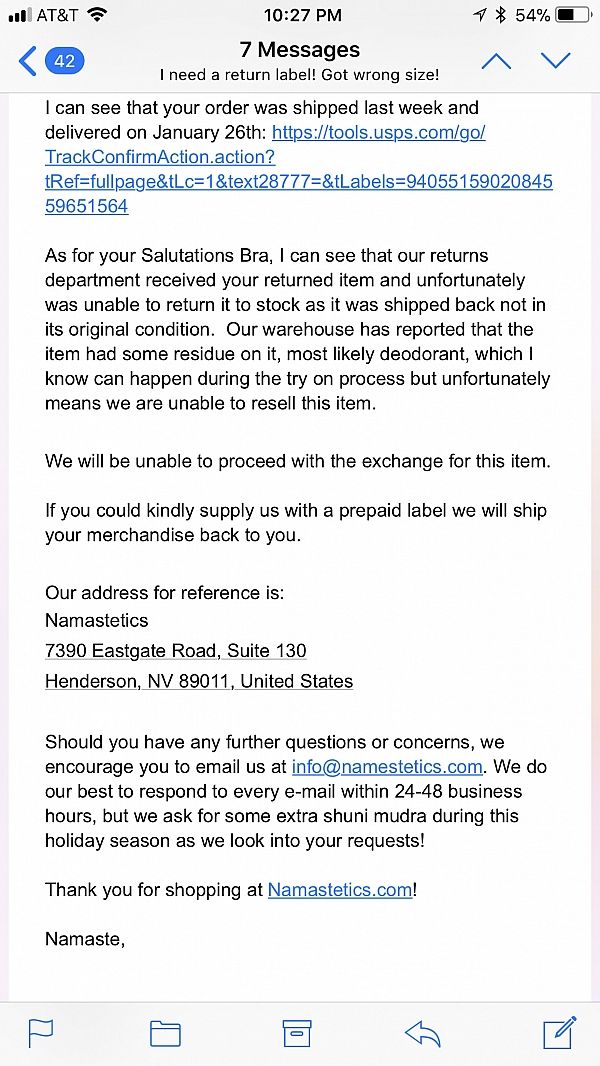600x1066 pixels.
Task: Tap the subject line "I need a return label!"
Action: [x=300, y=75]
